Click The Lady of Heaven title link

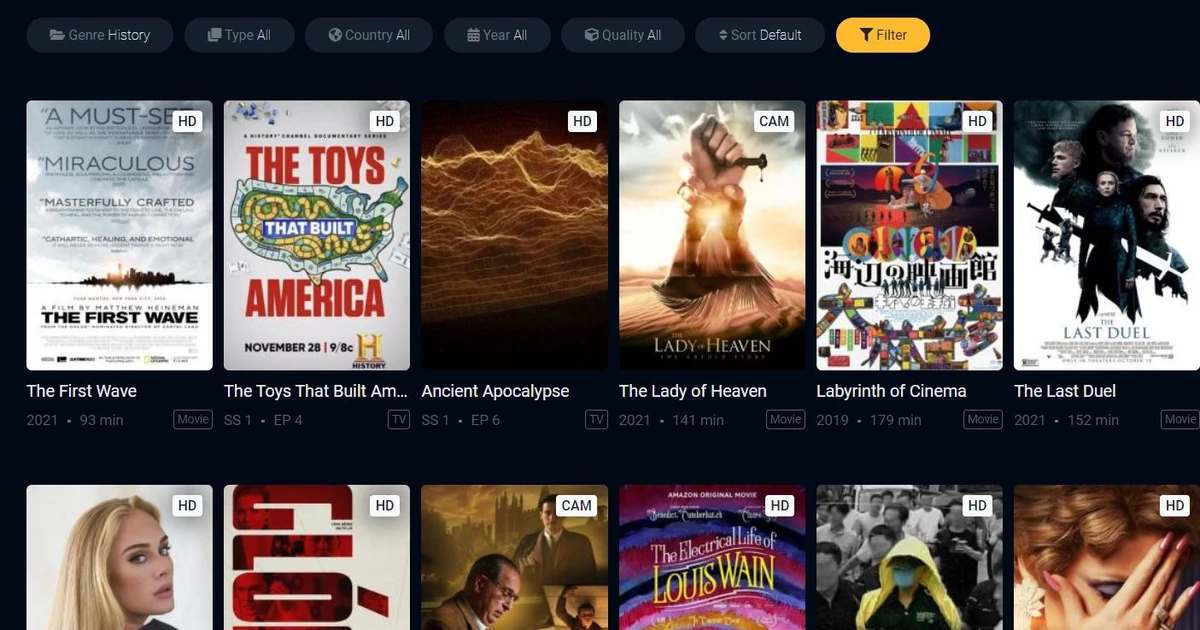click(693, 391)
